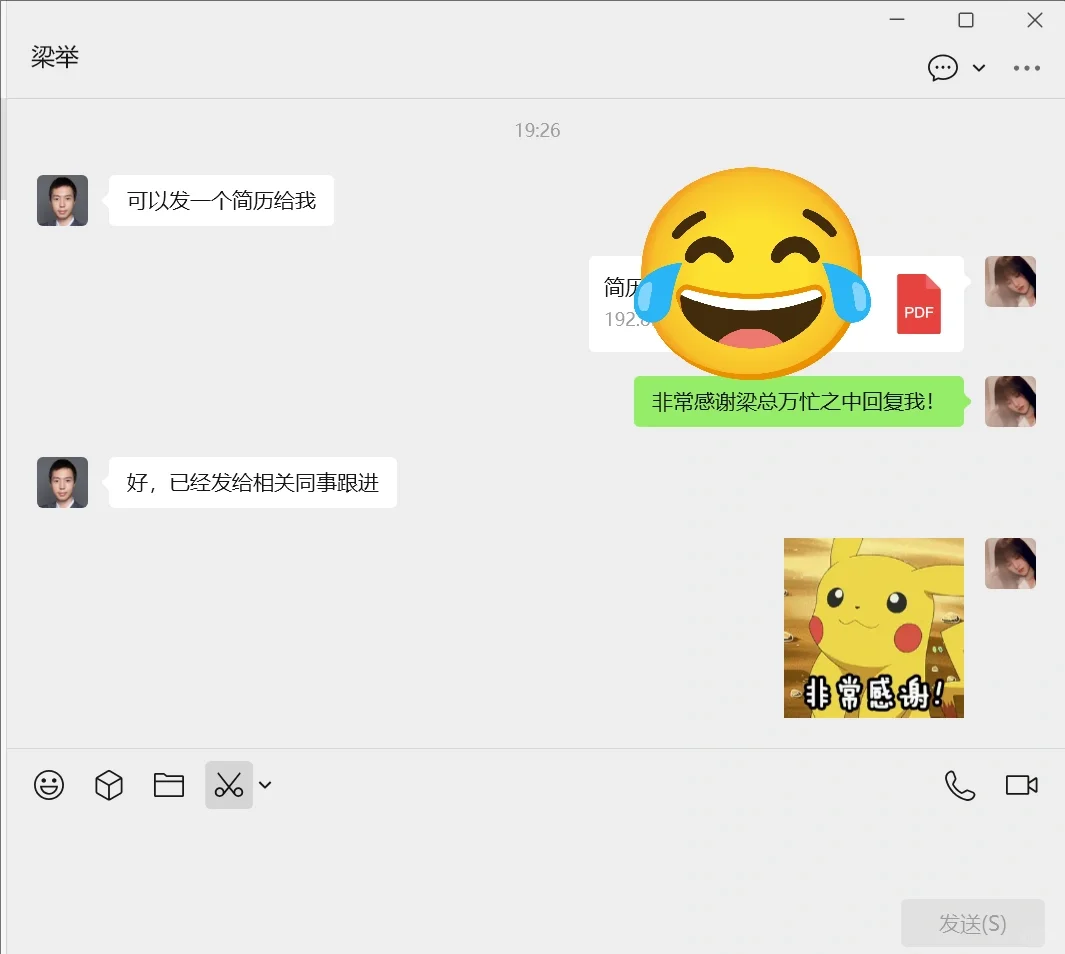Click avatar beside 好，已经发给相关同事跟进
Image resolution: width=1065 pixels, height=954 pixels.
62,482
